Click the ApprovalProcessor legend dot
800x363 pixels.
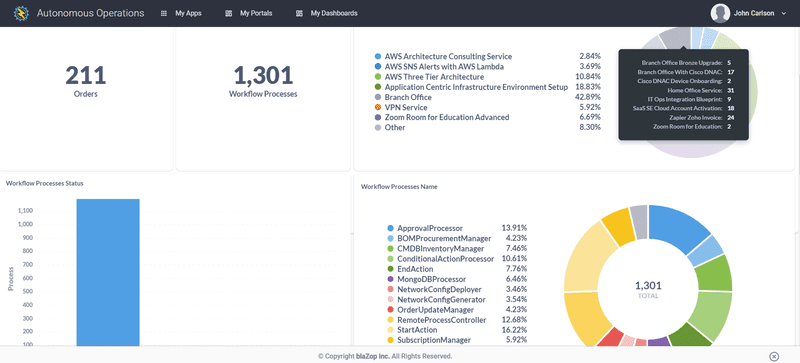(x=390, y=228)
